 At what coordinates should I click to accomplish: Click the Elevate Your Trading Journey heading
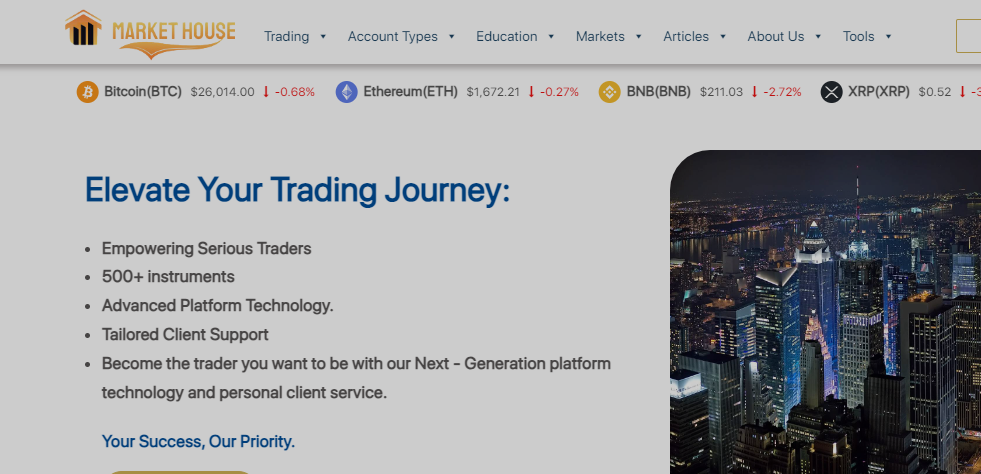click(x=297, y=189)
